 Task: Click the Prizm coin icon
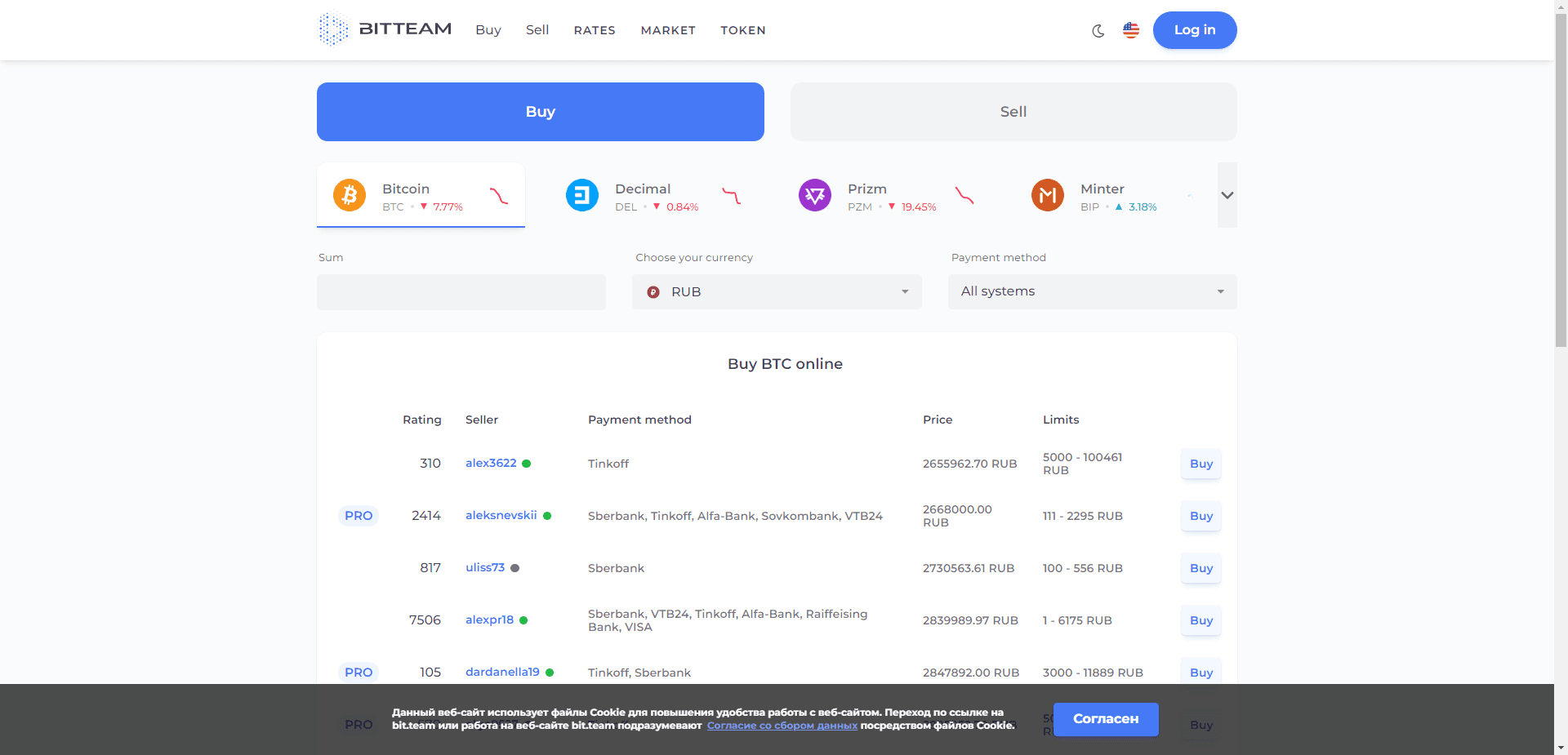pyautogui.click(x=815, y=195)
